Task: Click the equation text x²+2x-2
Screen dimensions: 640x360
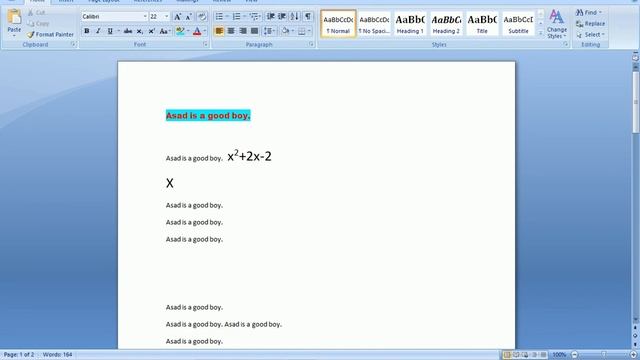Action: [x=249, y=156]
